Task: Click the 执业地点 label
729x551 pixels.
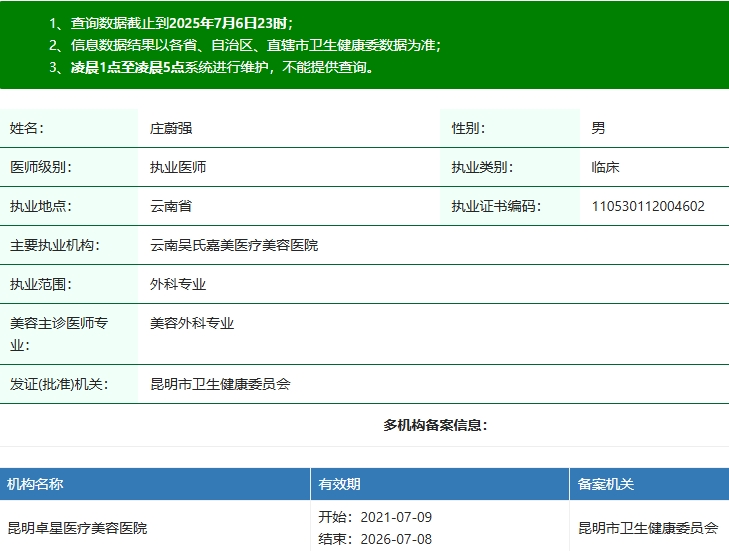Action: click(41, 206)
